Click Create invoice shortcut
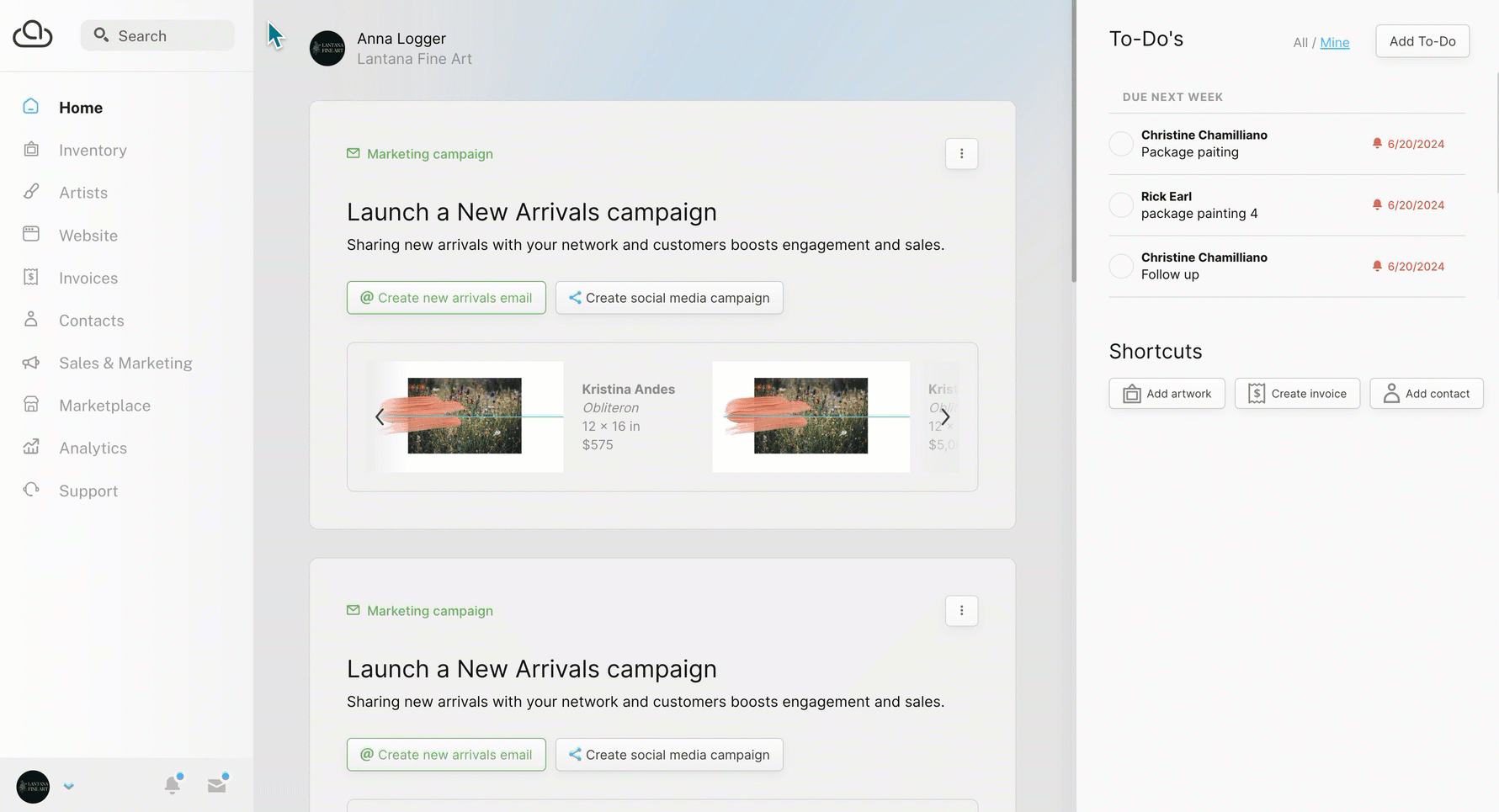The height and width of the screenshot is (812, 1499). tap(1297, 393)
